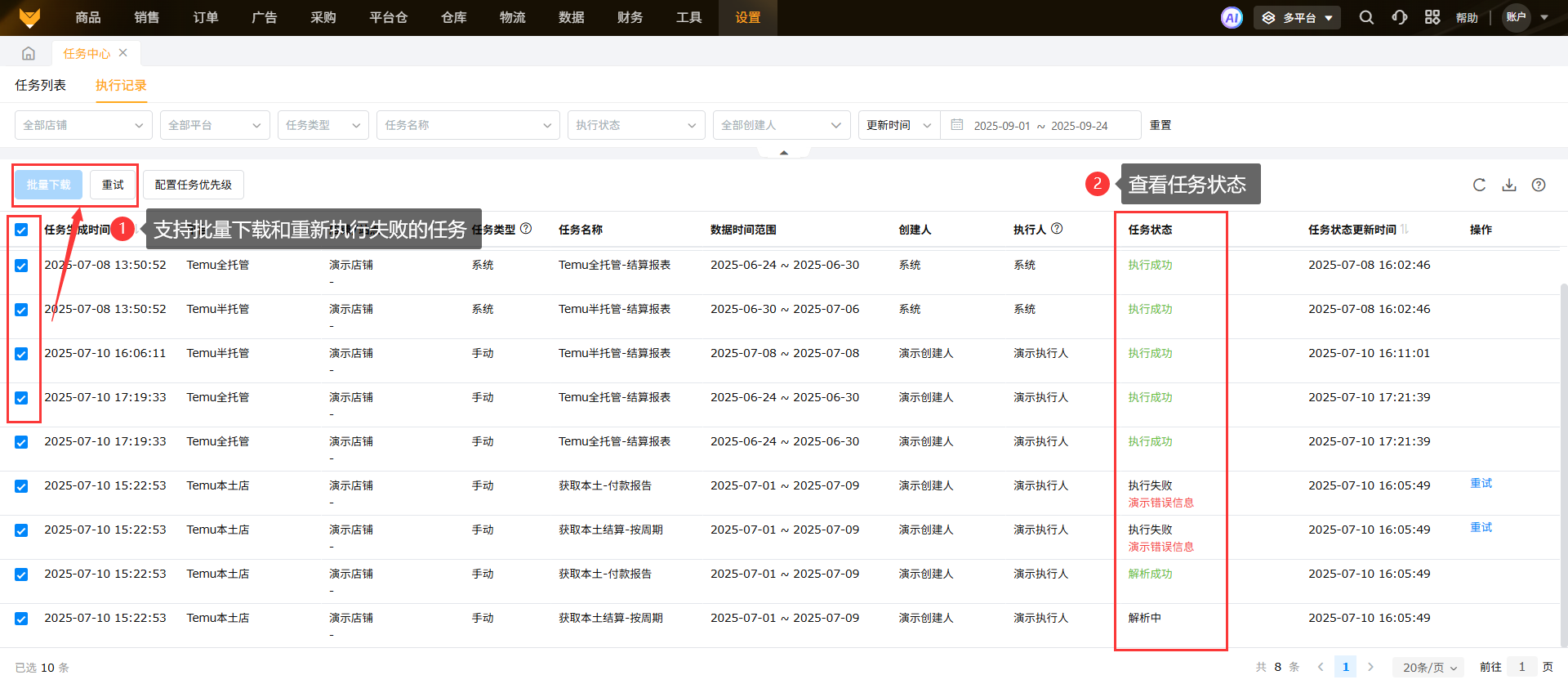Viewport: 1568px width, 684px height.
Task: Switch to the 任务列表 tab
Action: click(x=40, y=85)
